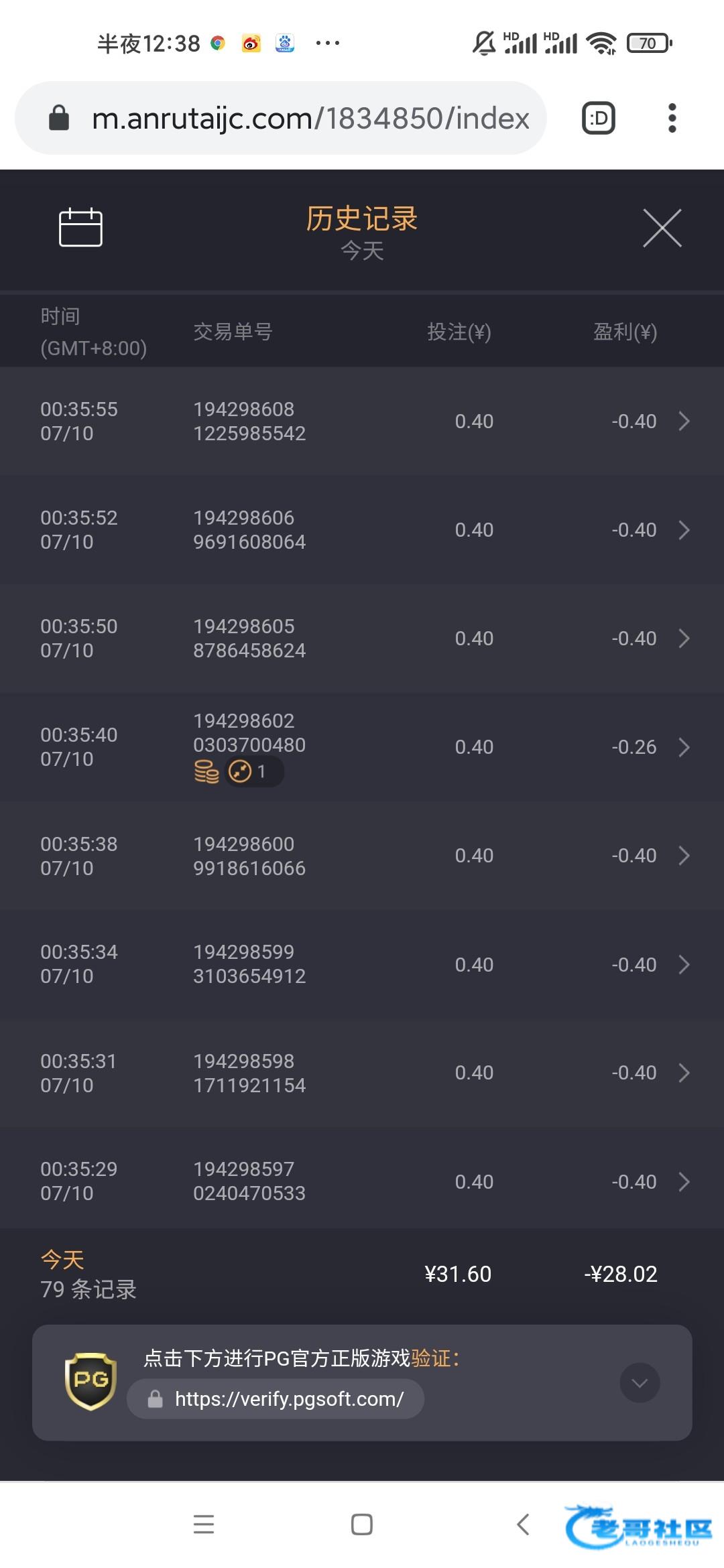The width and height of the screenshot is (724, 1568).
Task: Click the address bar URL field
Action: (x=310, y=119)
